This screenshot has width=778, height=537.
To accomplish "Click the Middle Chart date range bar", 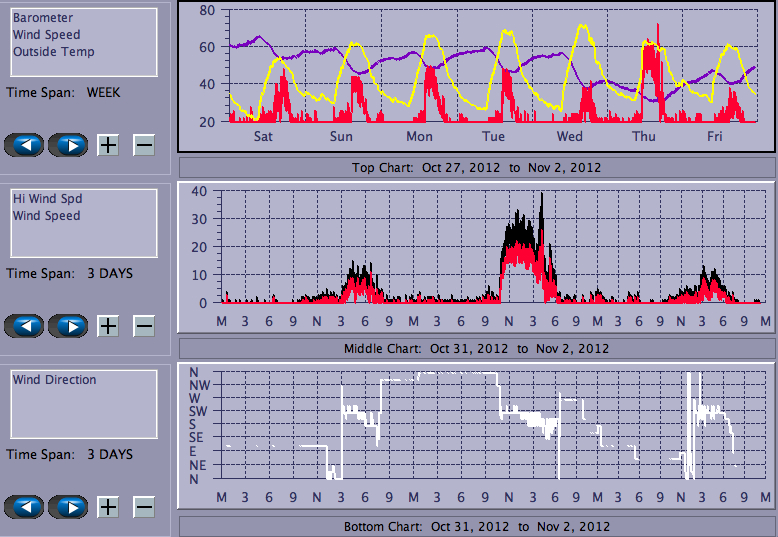I will 476,348.
